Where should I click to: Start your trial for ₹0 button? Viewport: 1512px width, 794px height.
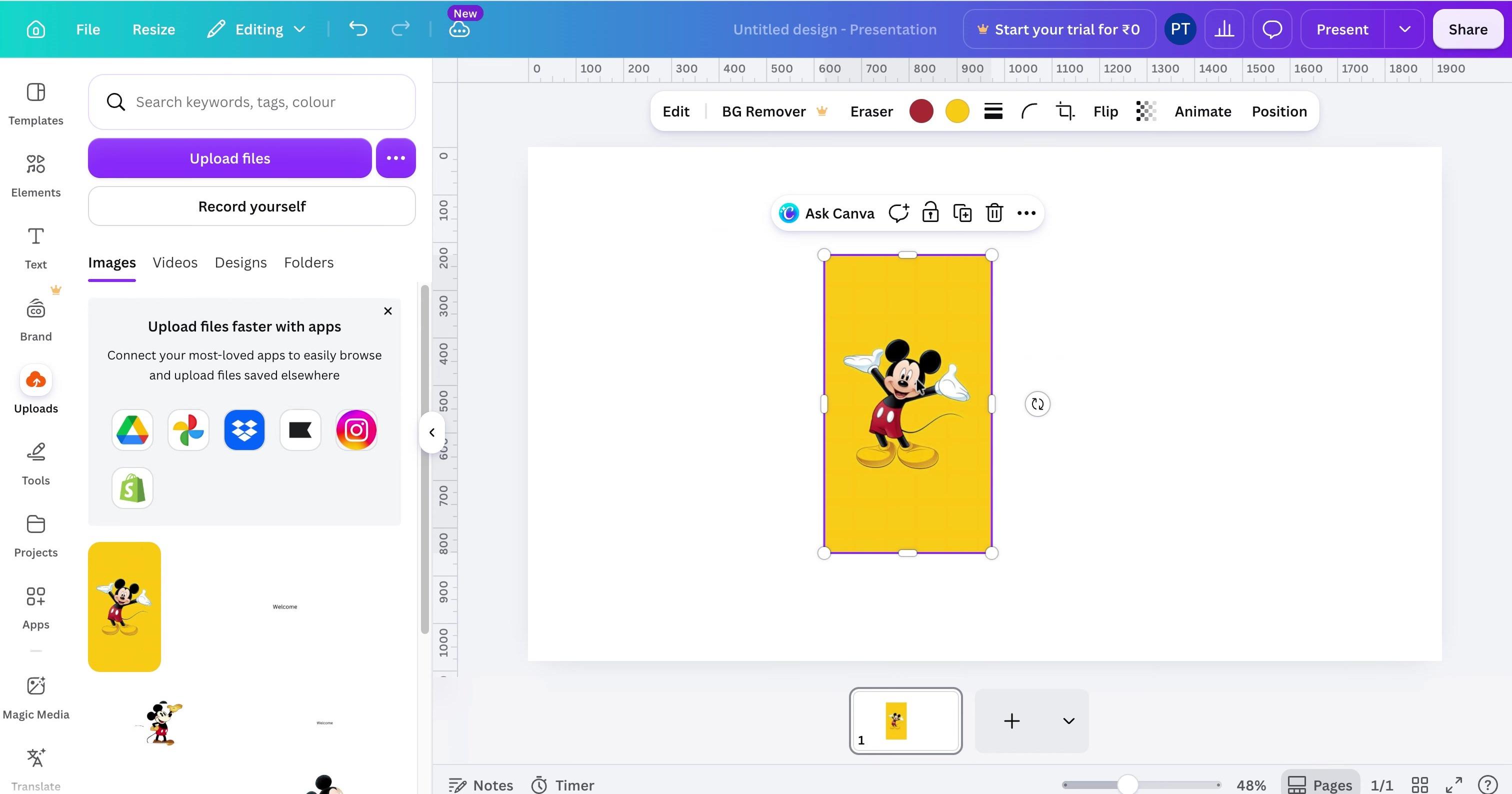pyautogui.click(x=1059, y=29)
